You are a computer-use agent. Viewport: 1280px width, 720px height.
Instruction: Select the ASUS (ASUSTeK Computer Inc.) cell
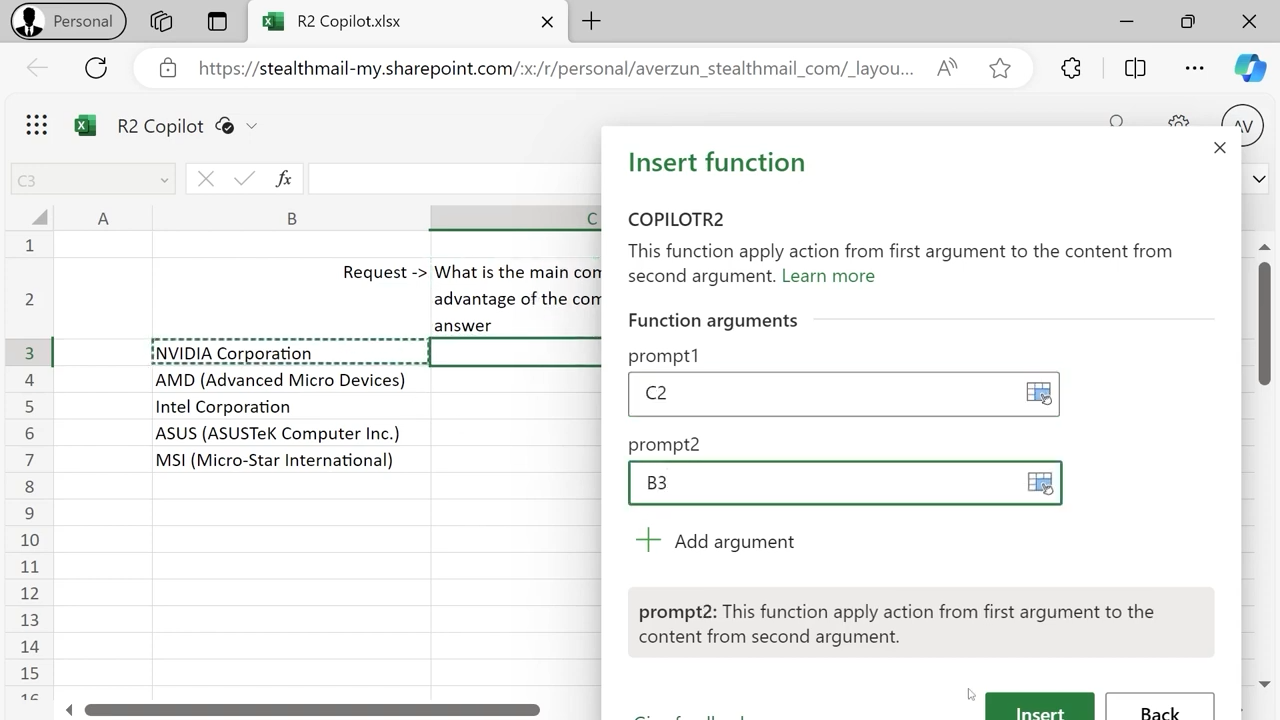pos(291,433)
